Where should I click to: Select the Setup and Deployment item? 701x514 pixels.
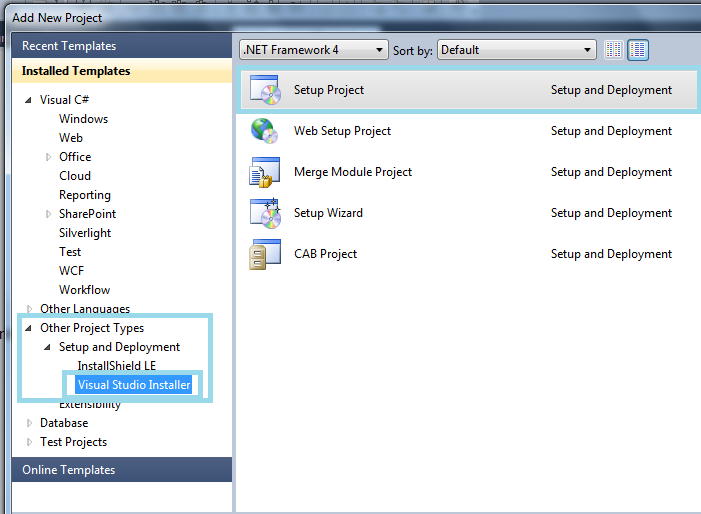click(119, 347)
